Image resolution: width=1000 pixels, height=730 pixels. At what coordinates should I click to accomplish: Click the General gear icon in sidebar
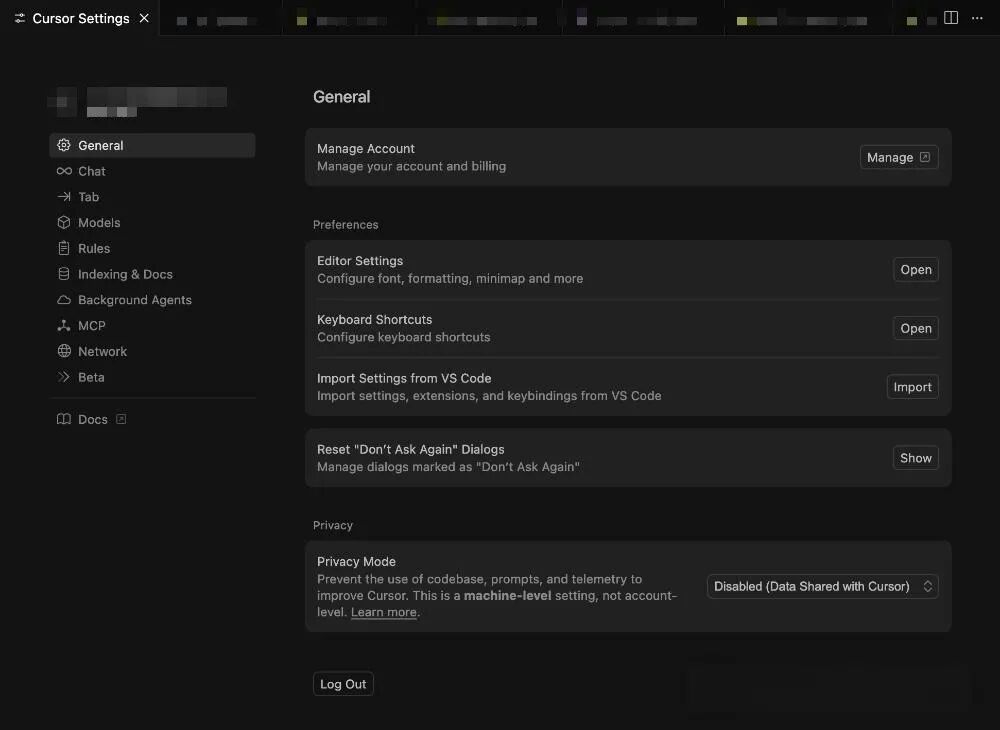coord(64,145)
